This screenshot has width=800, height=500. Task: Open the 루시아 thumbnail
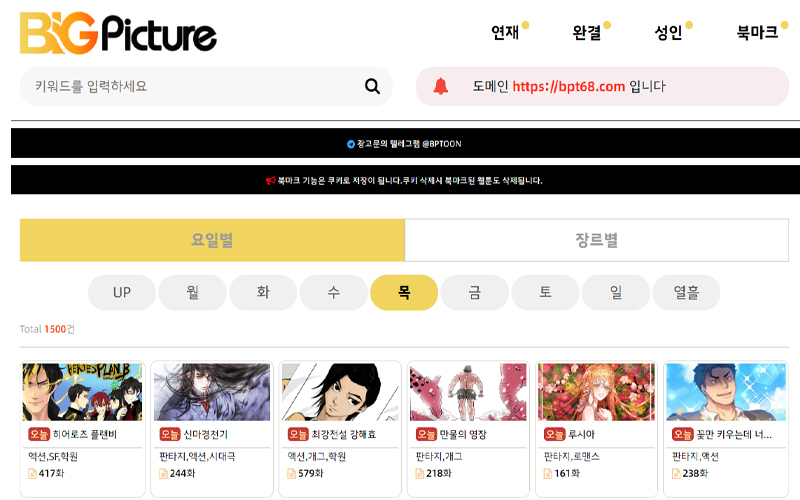pyautogui.click(x=596, y=392)
